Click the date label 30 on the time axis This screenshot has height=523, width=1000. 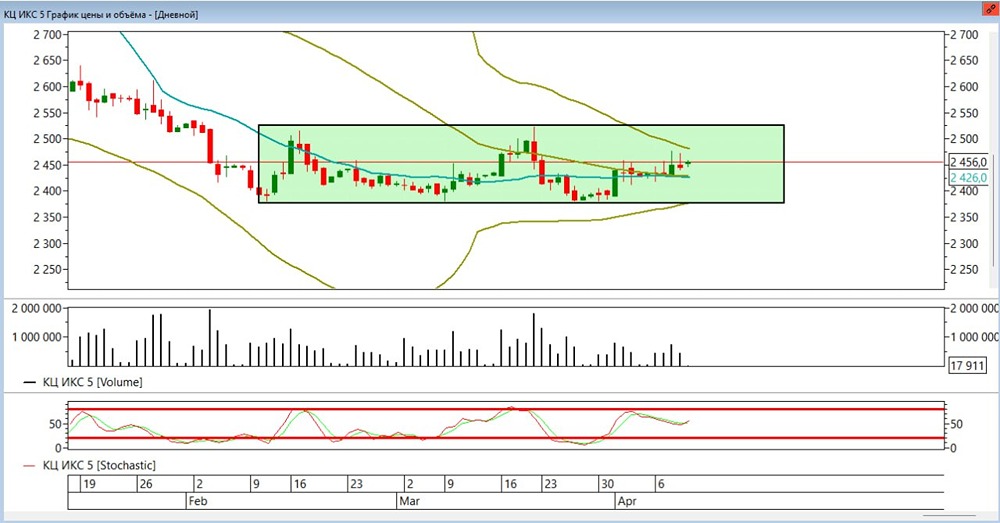click(607, 484)
